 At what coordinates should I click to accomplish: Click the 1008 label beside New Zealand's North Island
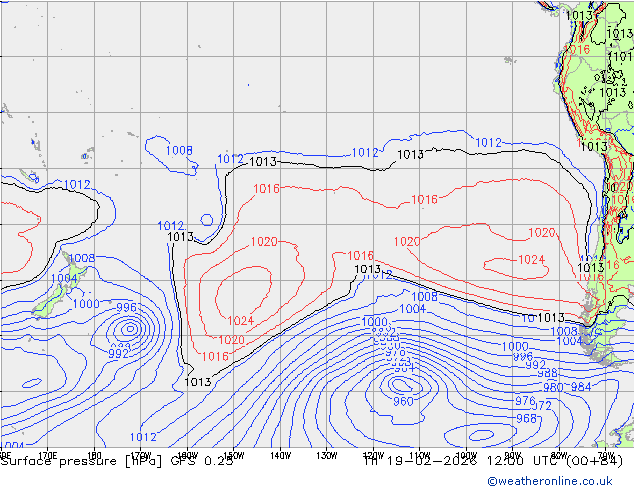tap(82, 258)
